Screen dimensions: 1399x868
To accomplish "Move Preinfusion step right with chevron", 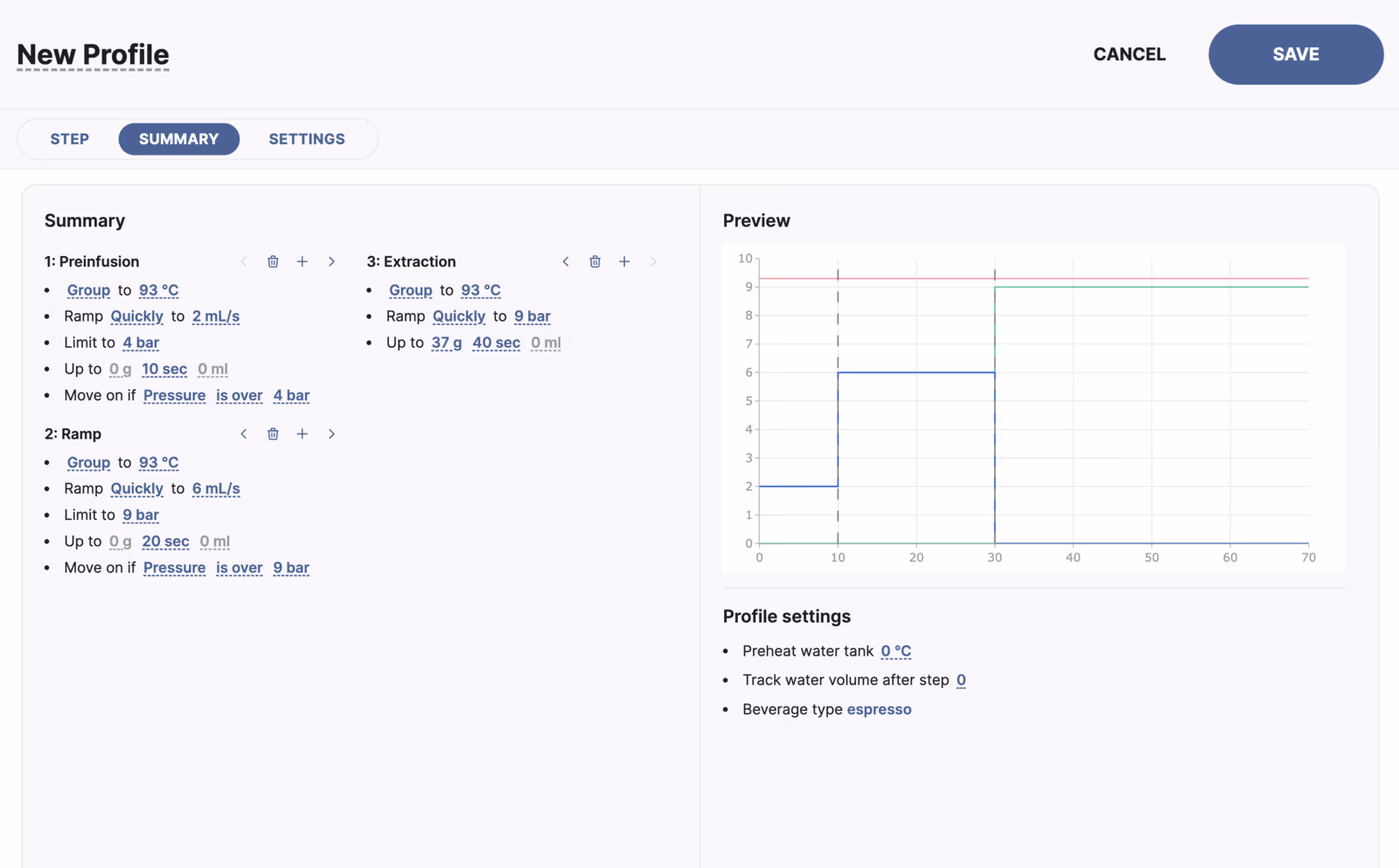I will coord(331,261).
